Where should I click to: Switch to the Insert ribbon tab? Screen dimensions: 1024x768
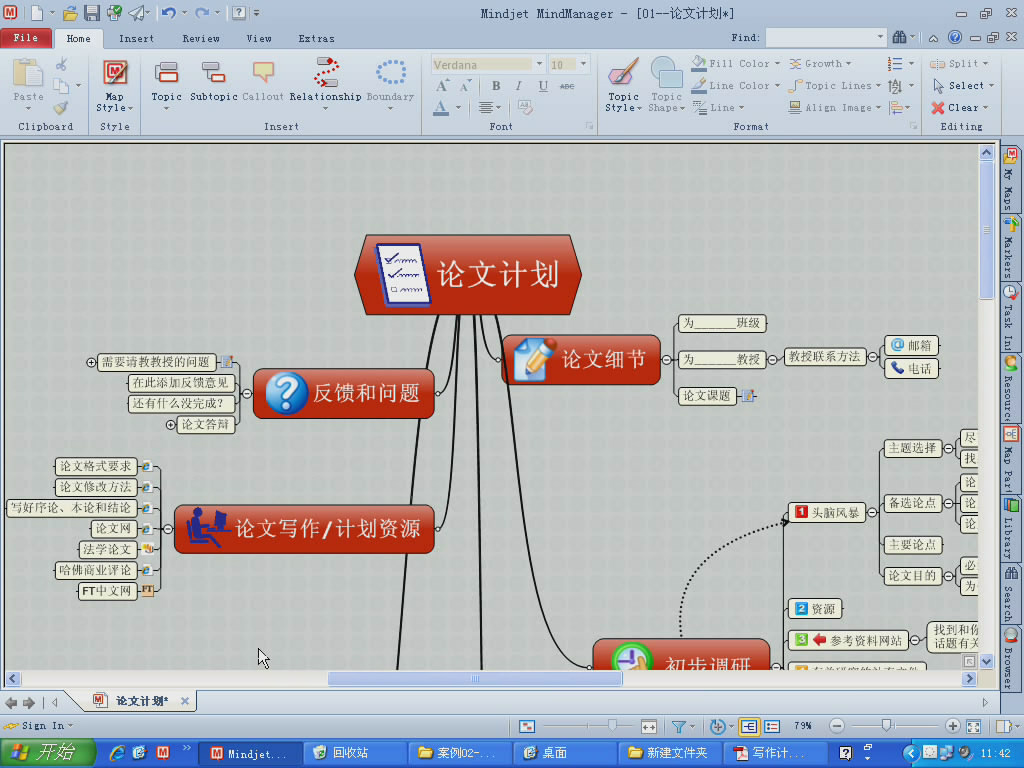[136, 39]
